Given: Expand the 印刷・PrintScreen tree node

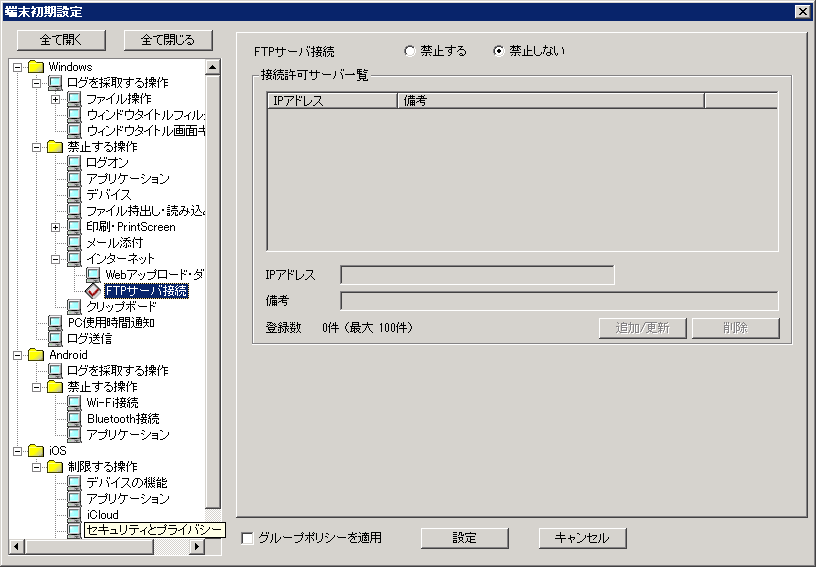Looking at the screenshot, I should tap(56, 227).
